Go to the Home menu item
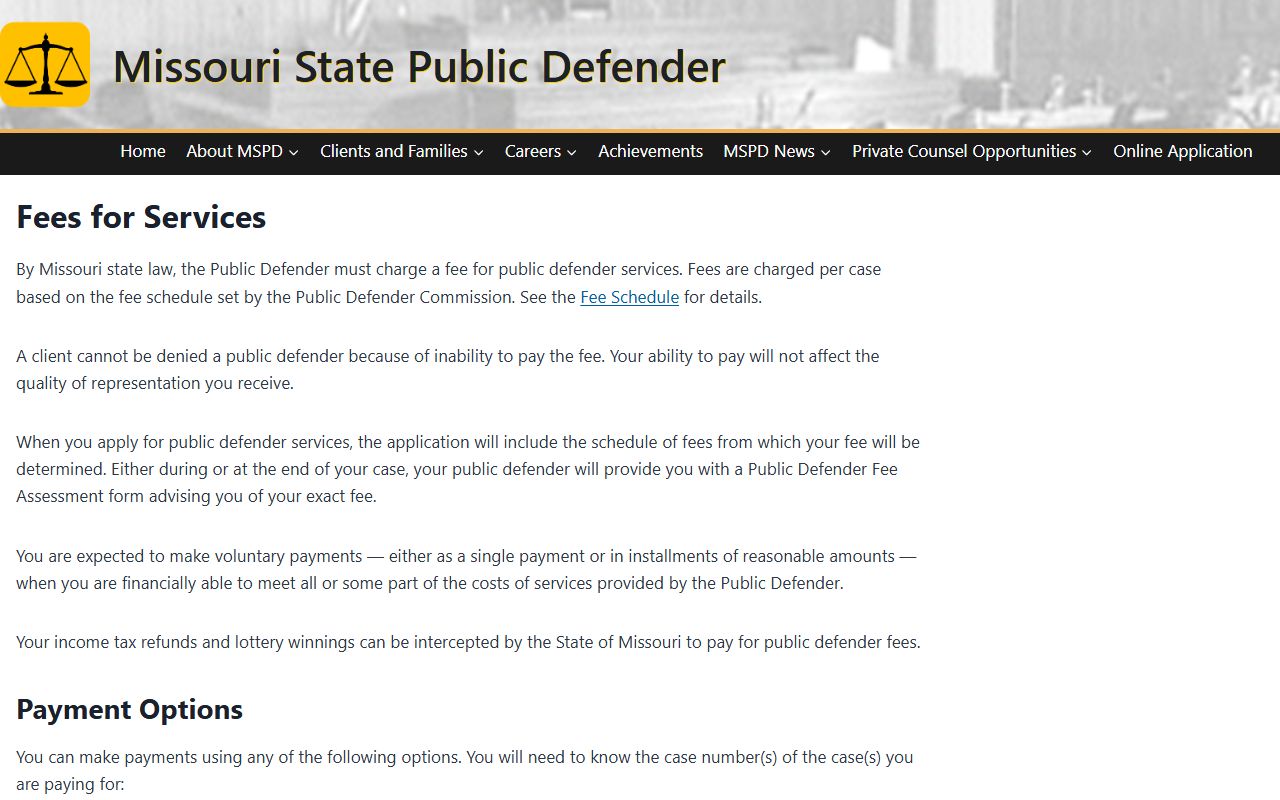Image resolution: width=1280 pixels, height=800 pixels. (143, 151)
